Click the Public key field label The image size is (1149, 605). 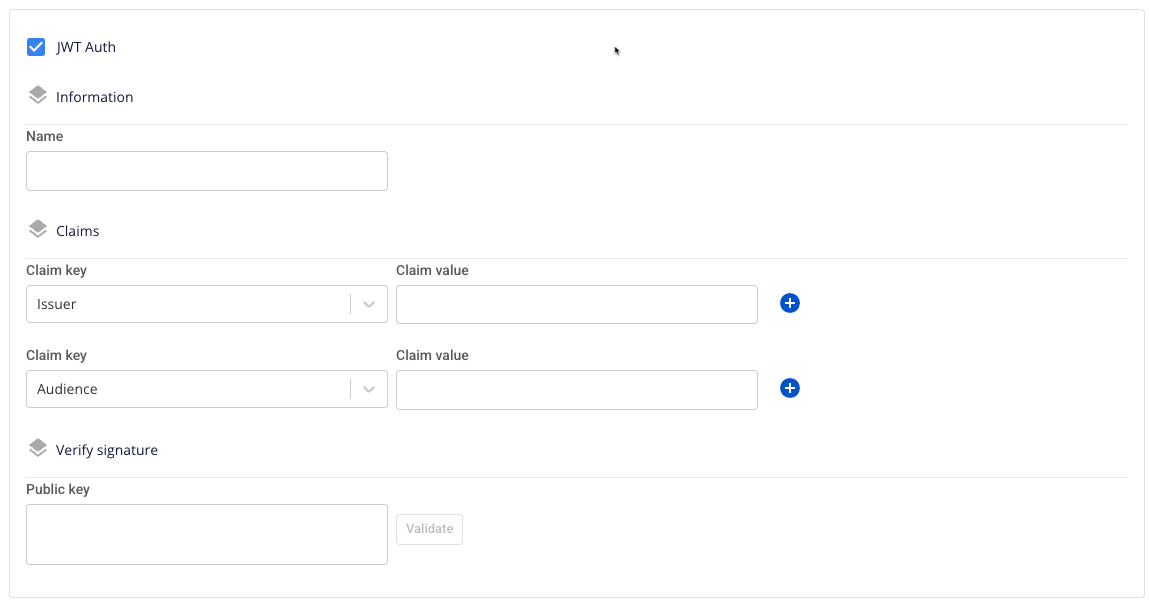pyautogui.click(x=58, y=489)
